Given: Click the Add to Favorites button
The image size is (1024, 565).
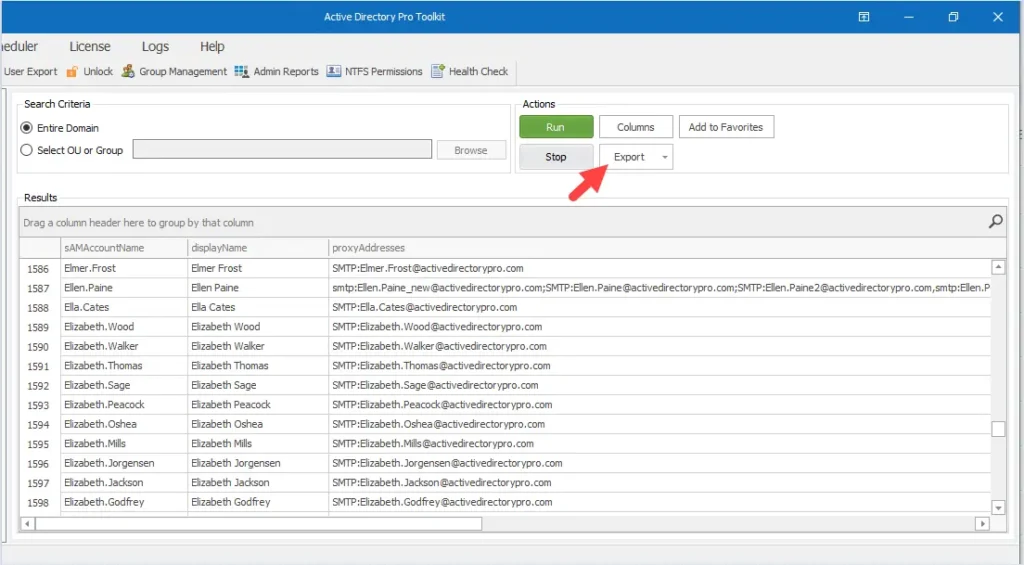Looking at the screenshot, I should coord(726,127).
